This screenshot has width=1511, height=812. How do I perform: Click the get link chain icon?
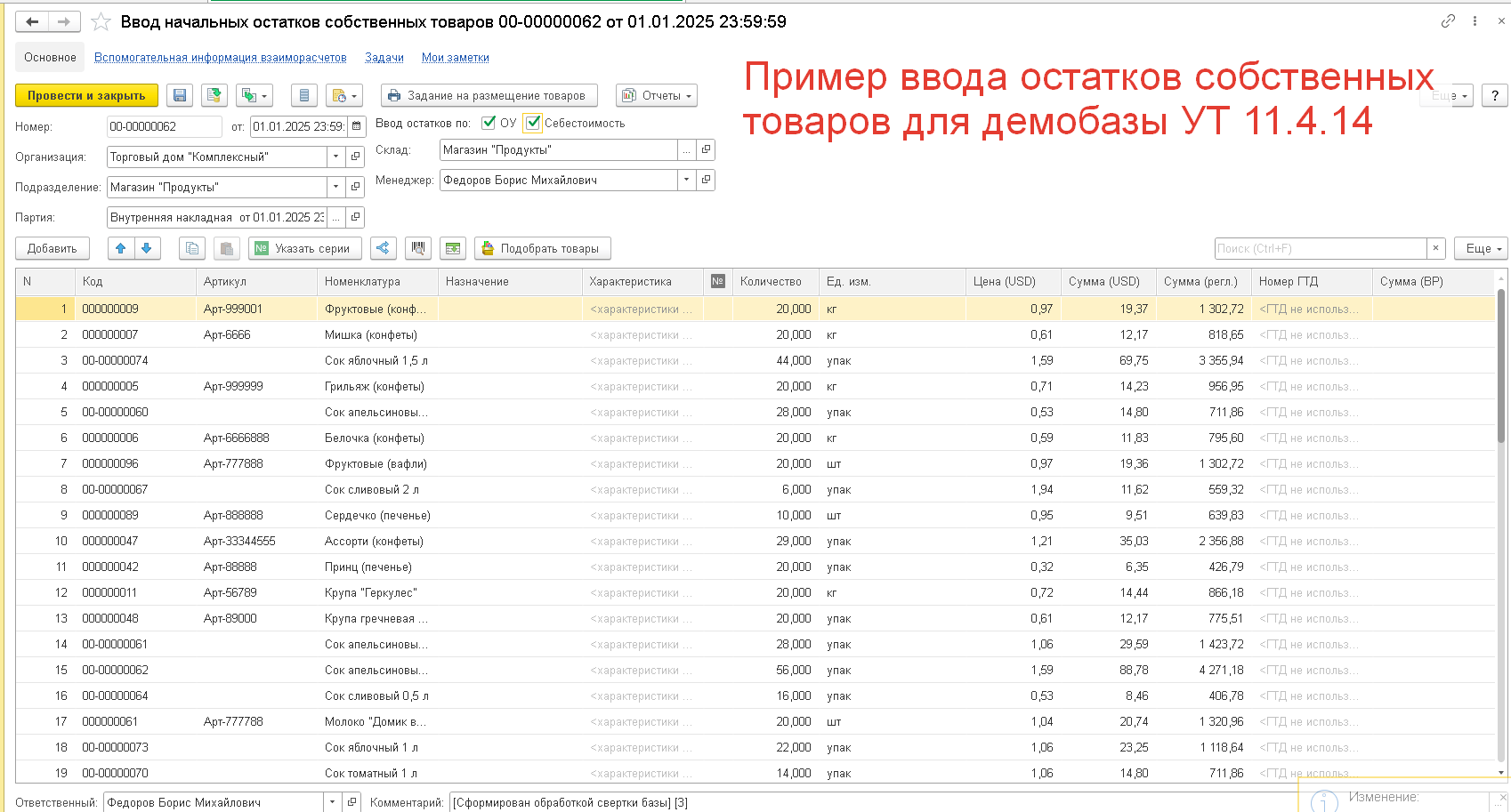pyautogui.click(x=1448, y=21)
